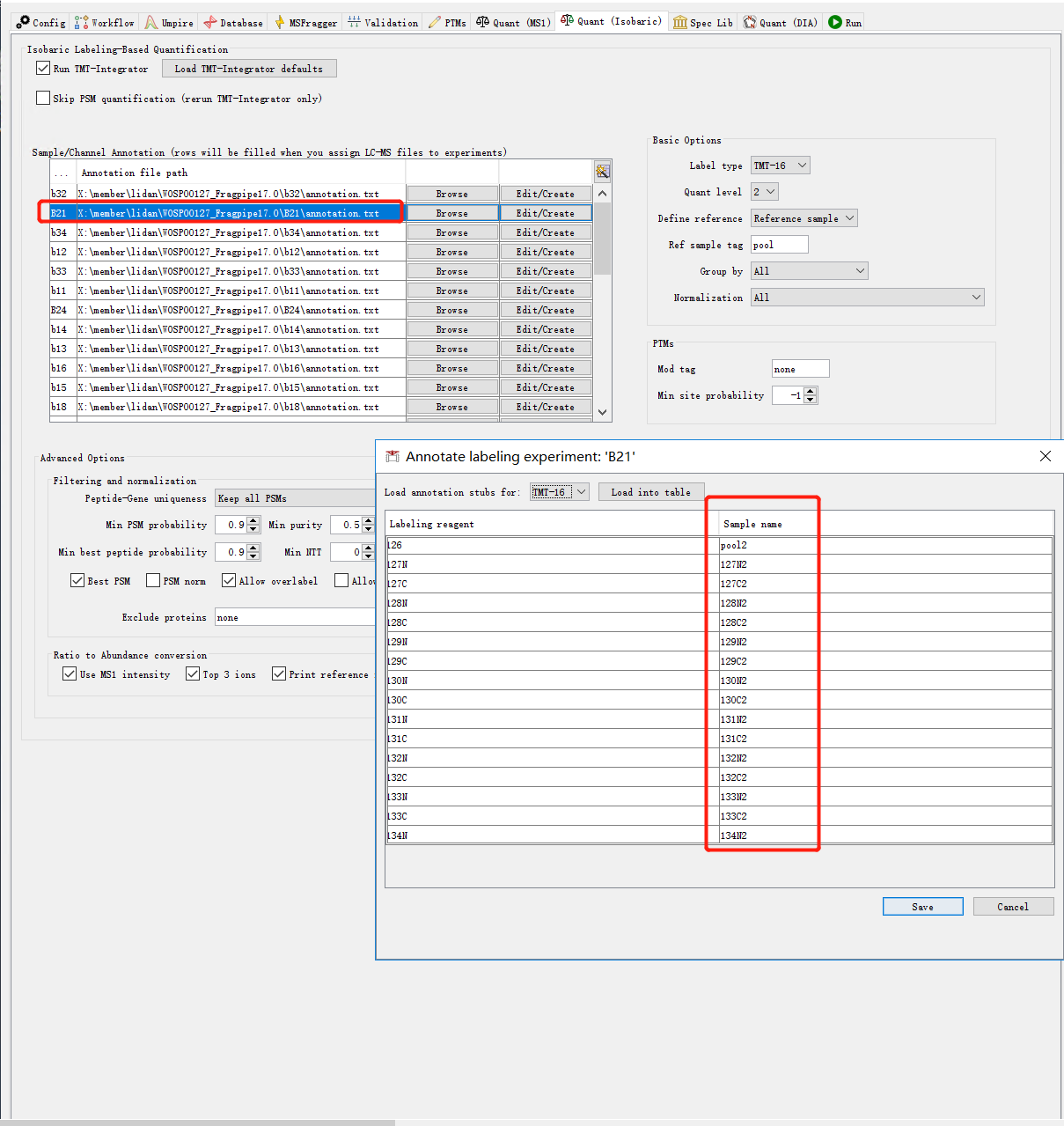This screenshot has height=1126, width=1064.
Task: Click the Ref sample tag input field
Action: pos(779,244)
